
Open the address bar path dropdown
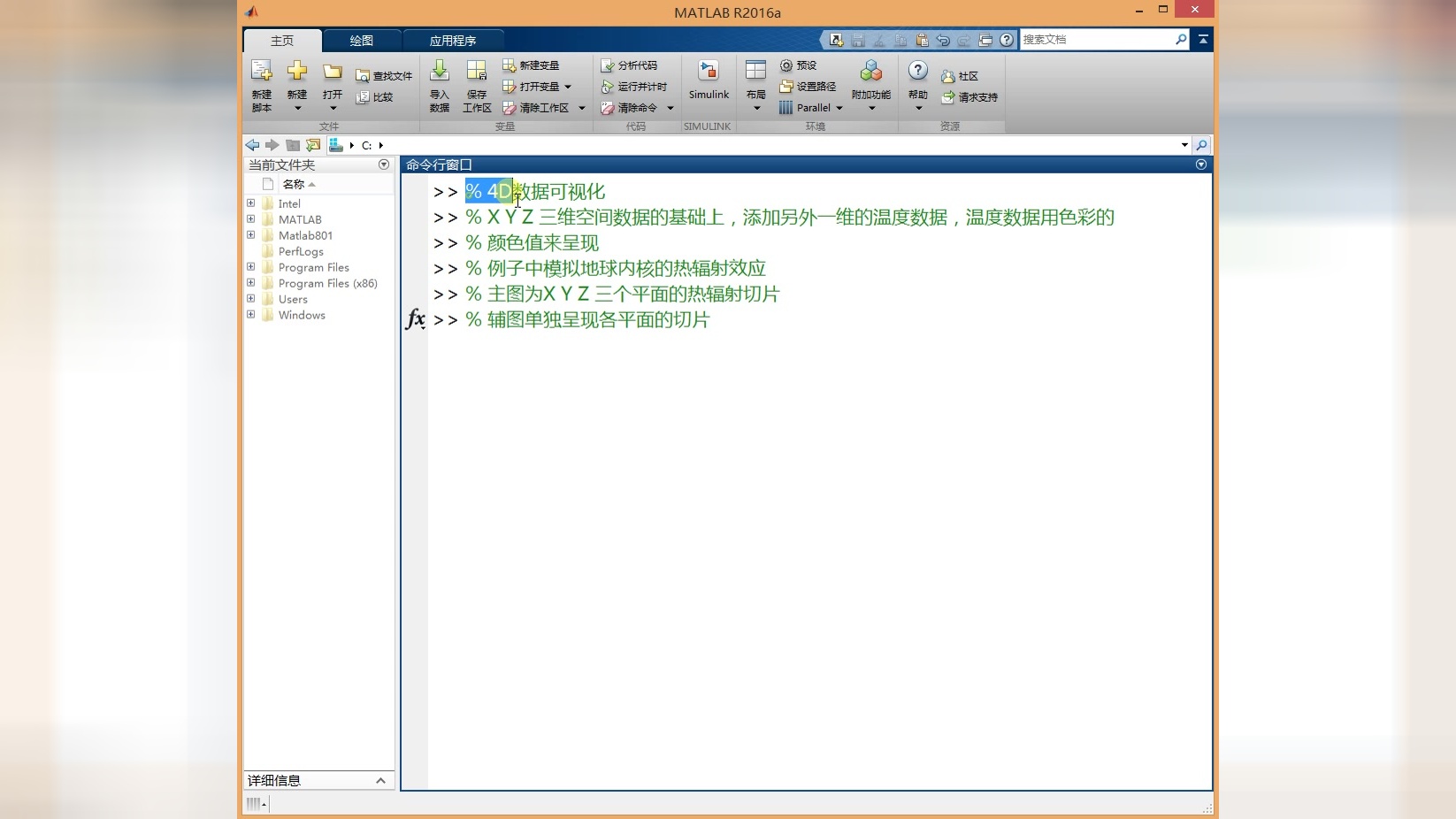pos(1184,145)
